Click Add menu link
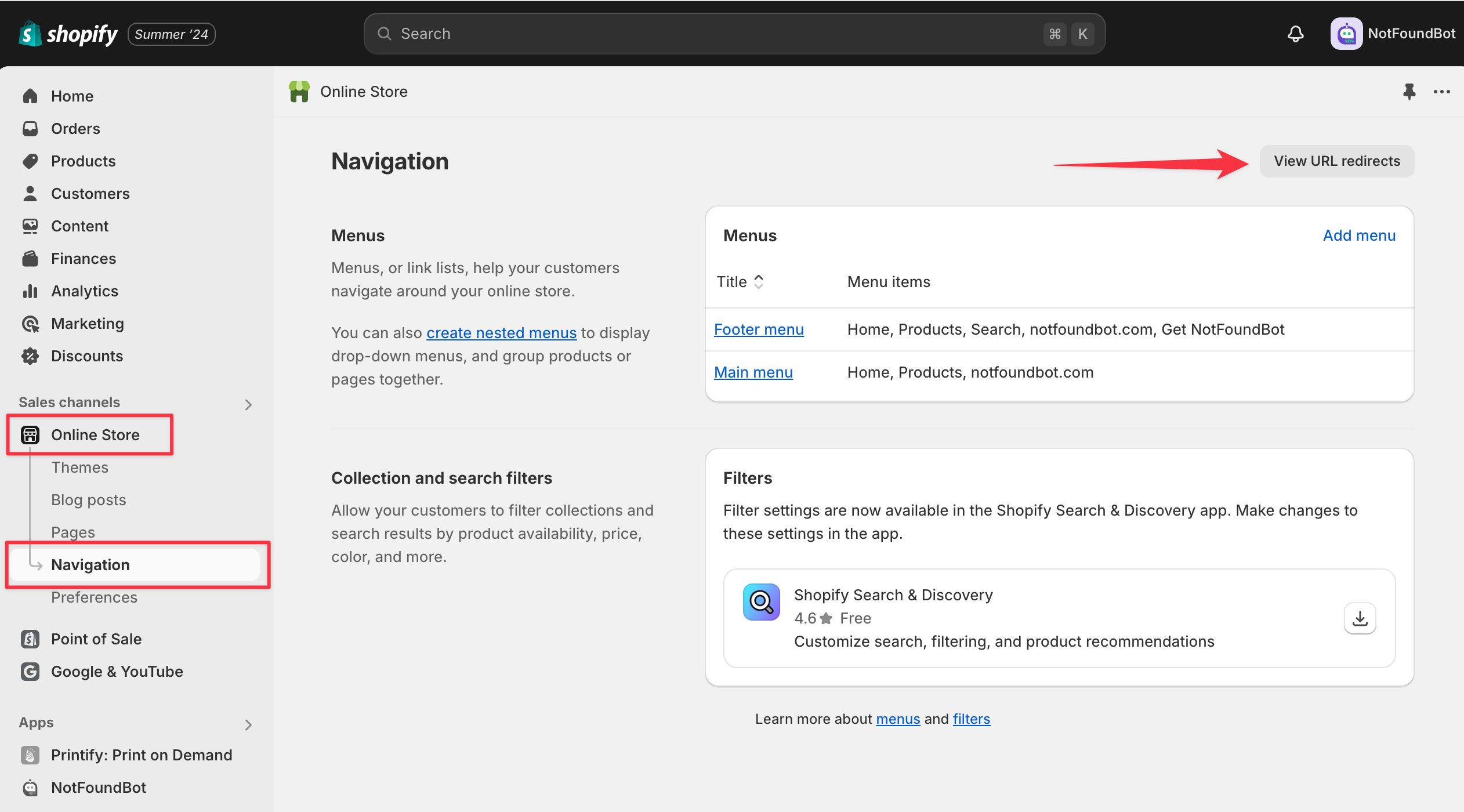The height and width of the screenshot is (812, 1464). [1359, 235]
